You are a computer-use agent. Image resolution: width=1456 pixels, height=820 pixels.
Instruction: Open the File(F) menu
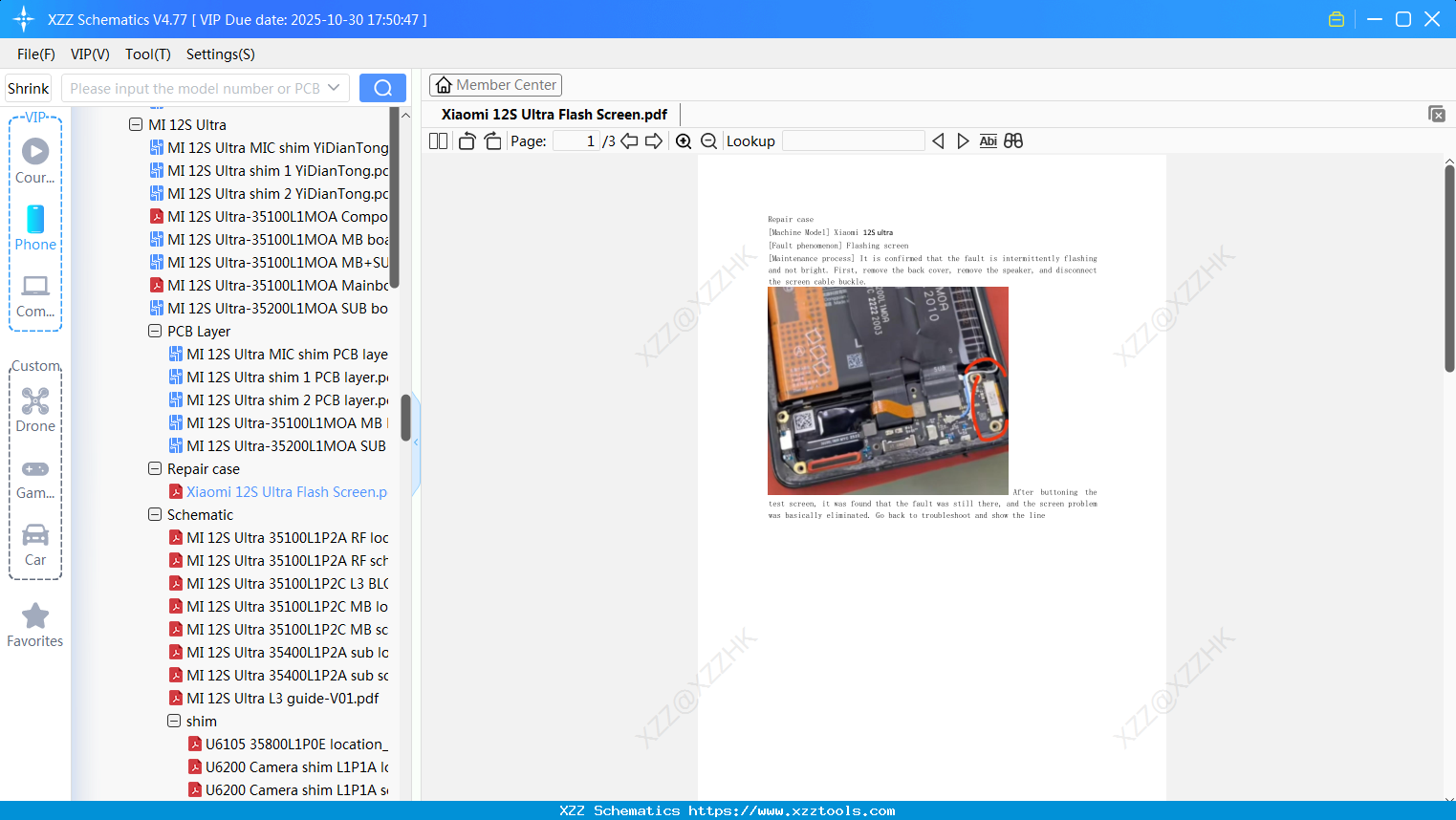(36, 54)
